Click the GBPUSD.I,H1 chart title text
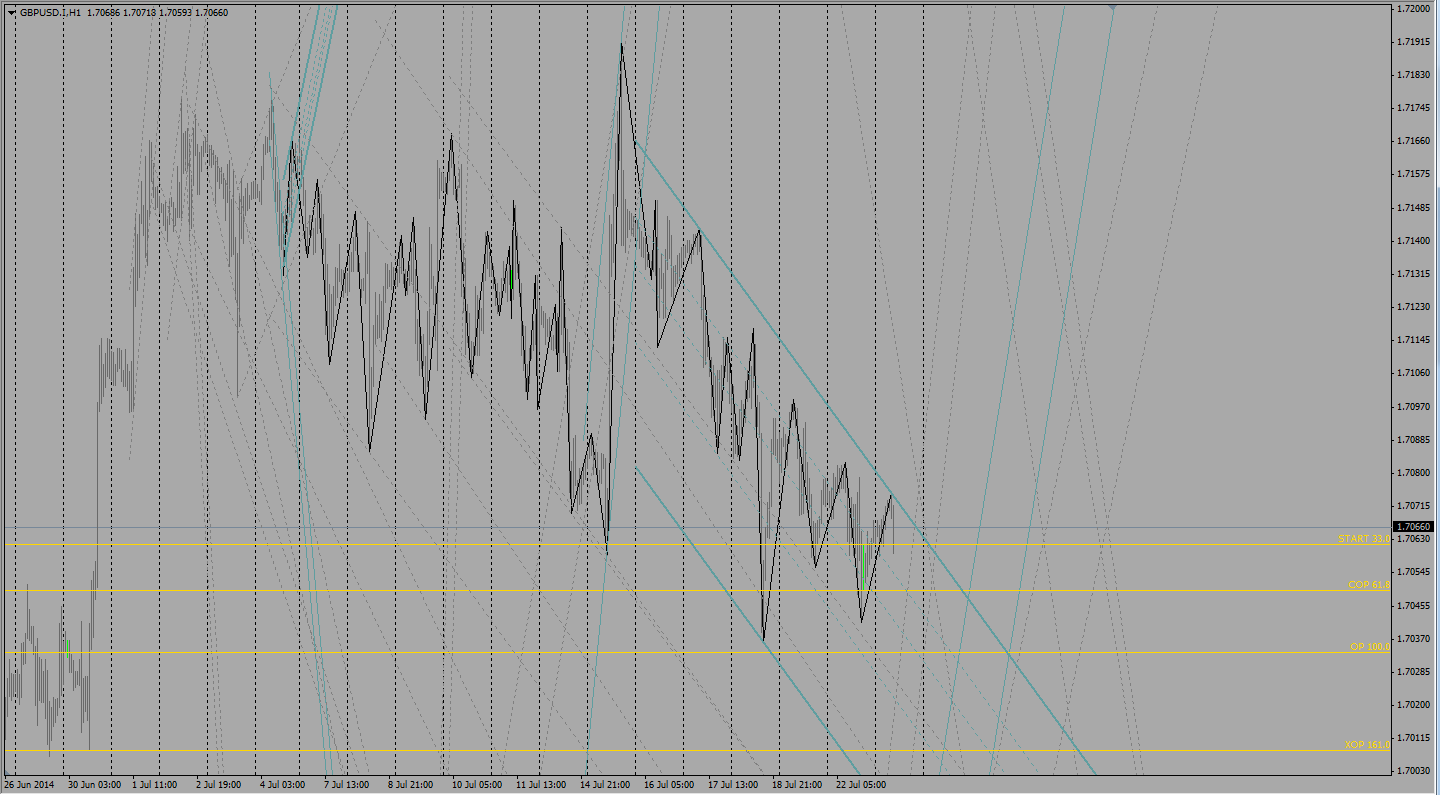This screenshot has height=795, width=1440. tap(50, 13)
